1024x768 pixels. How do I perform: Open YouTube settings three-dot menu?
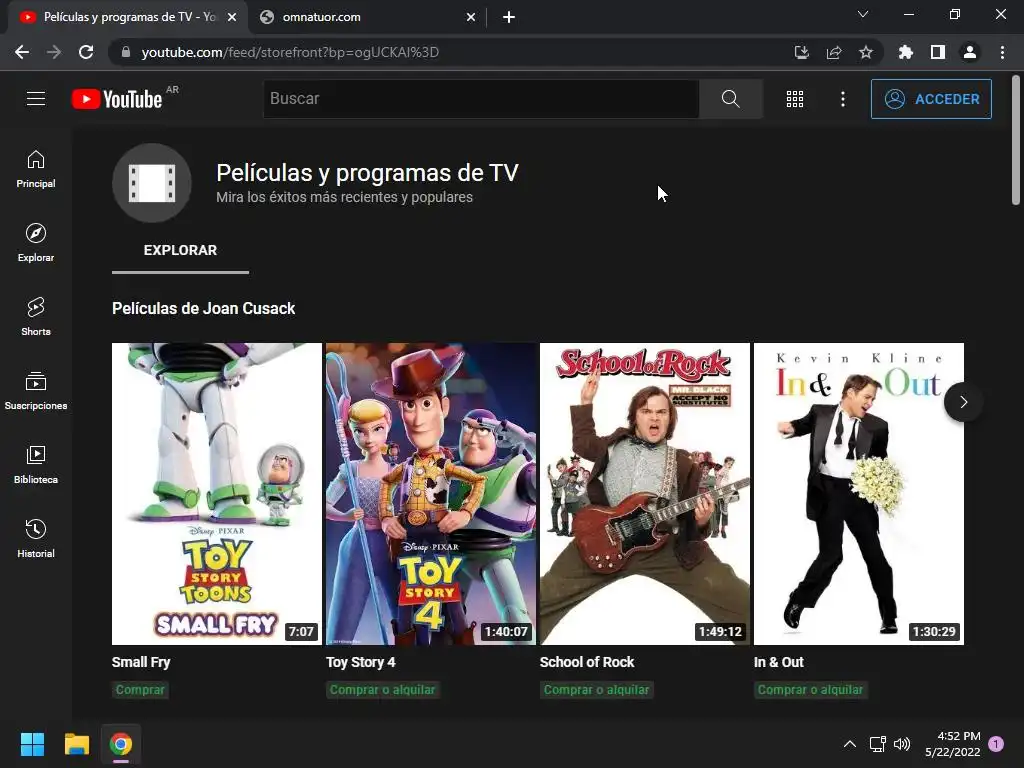[843, 99]
